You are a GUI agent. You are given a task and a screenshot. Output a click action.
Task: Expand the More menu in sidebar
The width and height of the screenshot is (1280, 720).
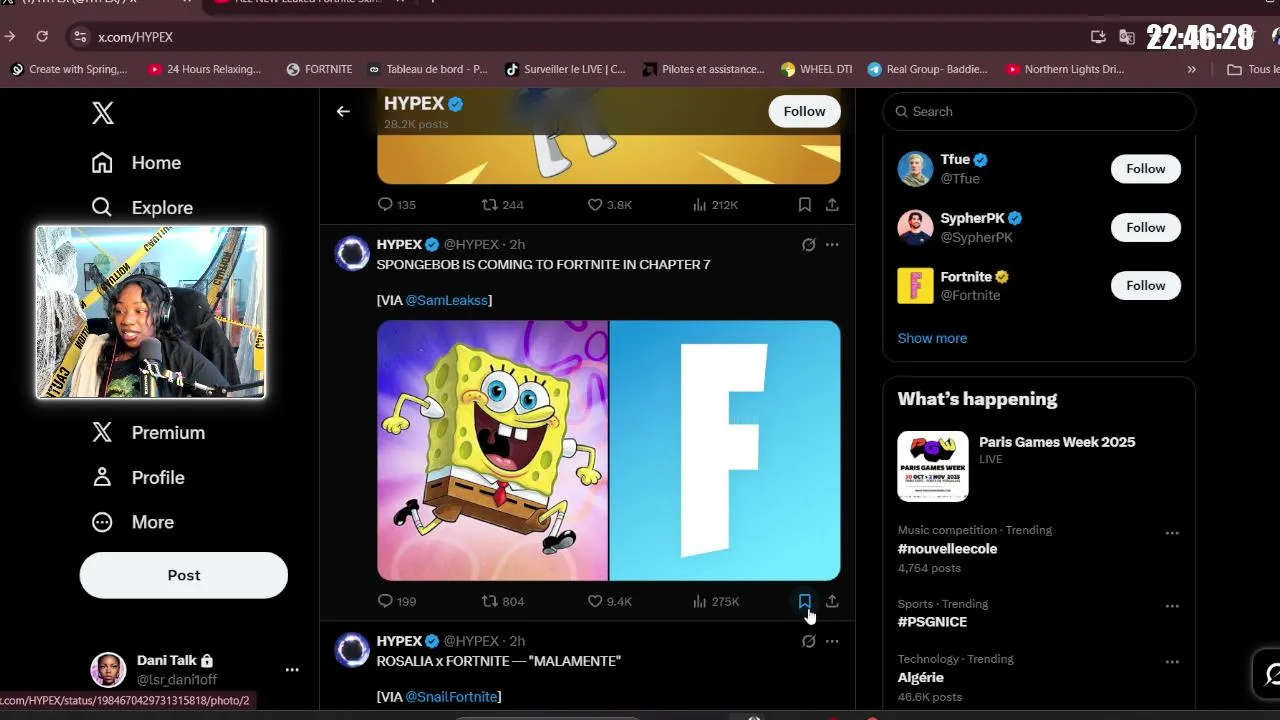click(132, 522)
